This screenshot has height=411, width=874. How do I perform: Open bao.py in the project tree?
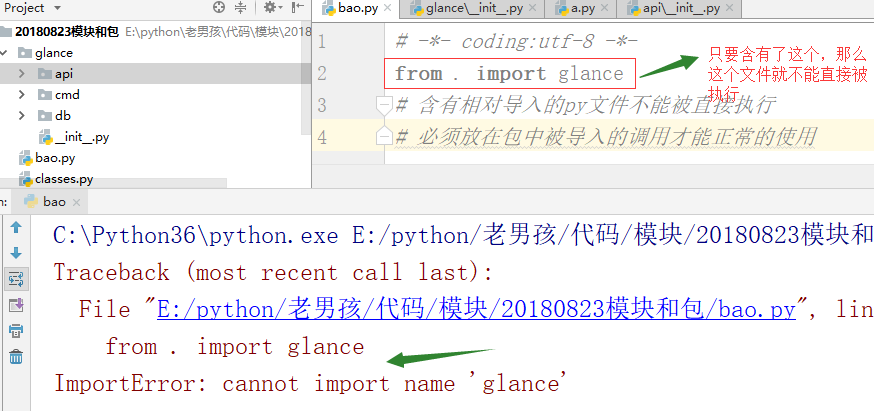point(47,158)
